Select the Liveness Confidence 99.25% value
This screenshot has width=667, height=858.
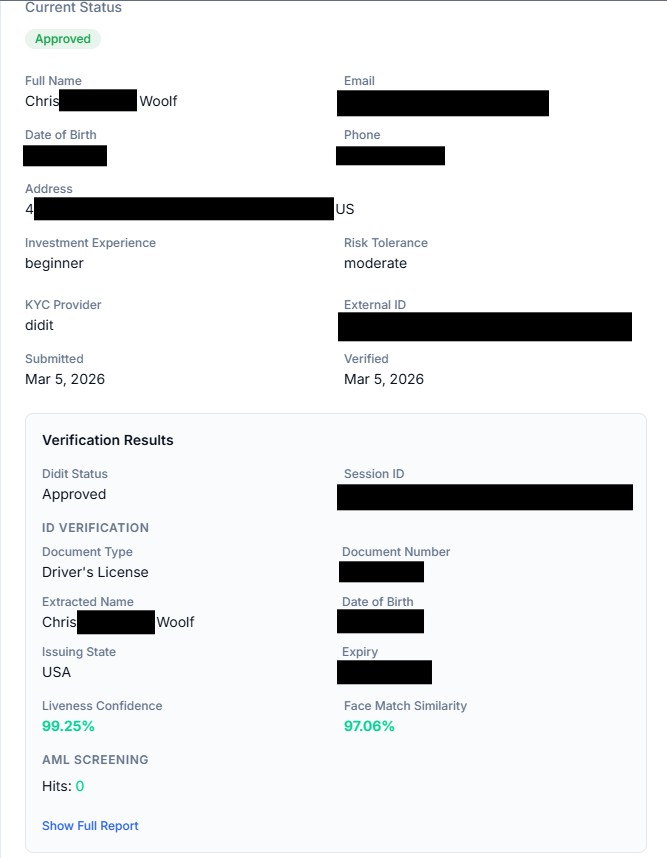(68, 726)
